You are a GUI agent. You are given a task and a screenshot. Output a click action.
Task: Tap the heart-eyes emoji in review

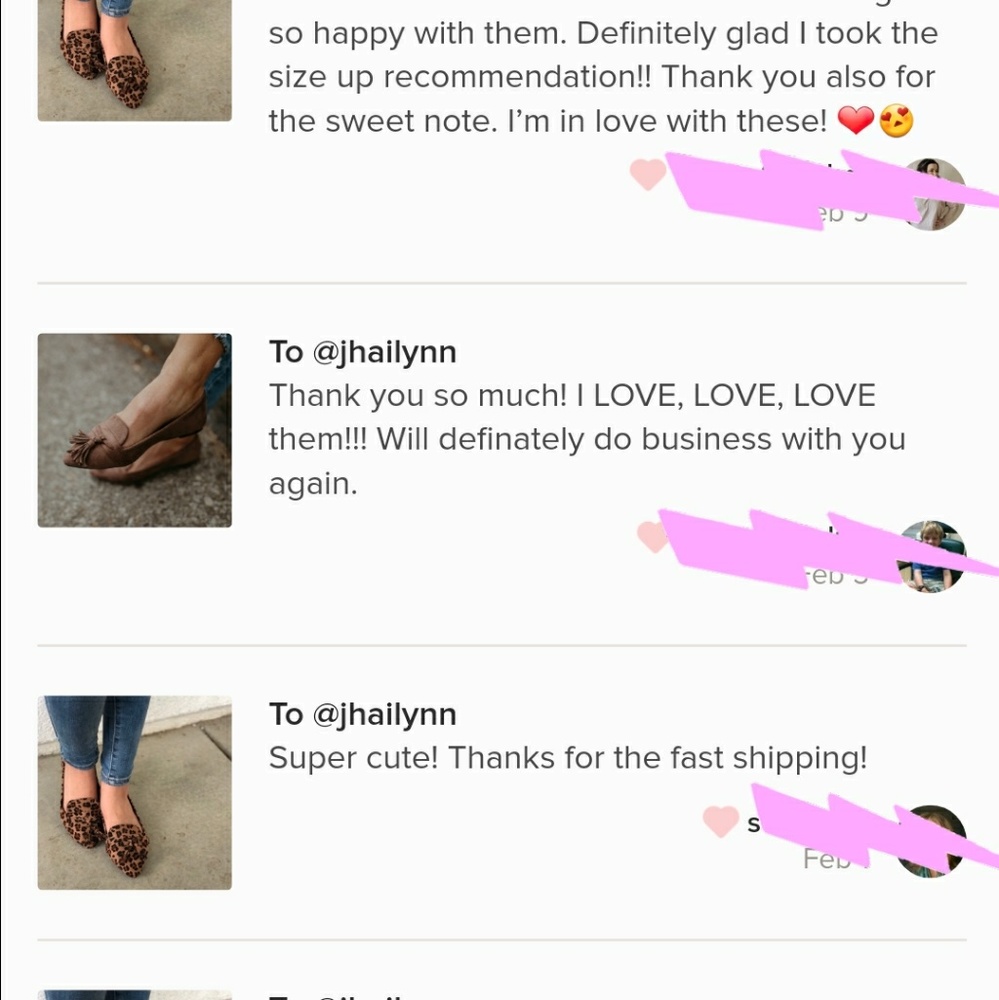click(x=896, y=121)
